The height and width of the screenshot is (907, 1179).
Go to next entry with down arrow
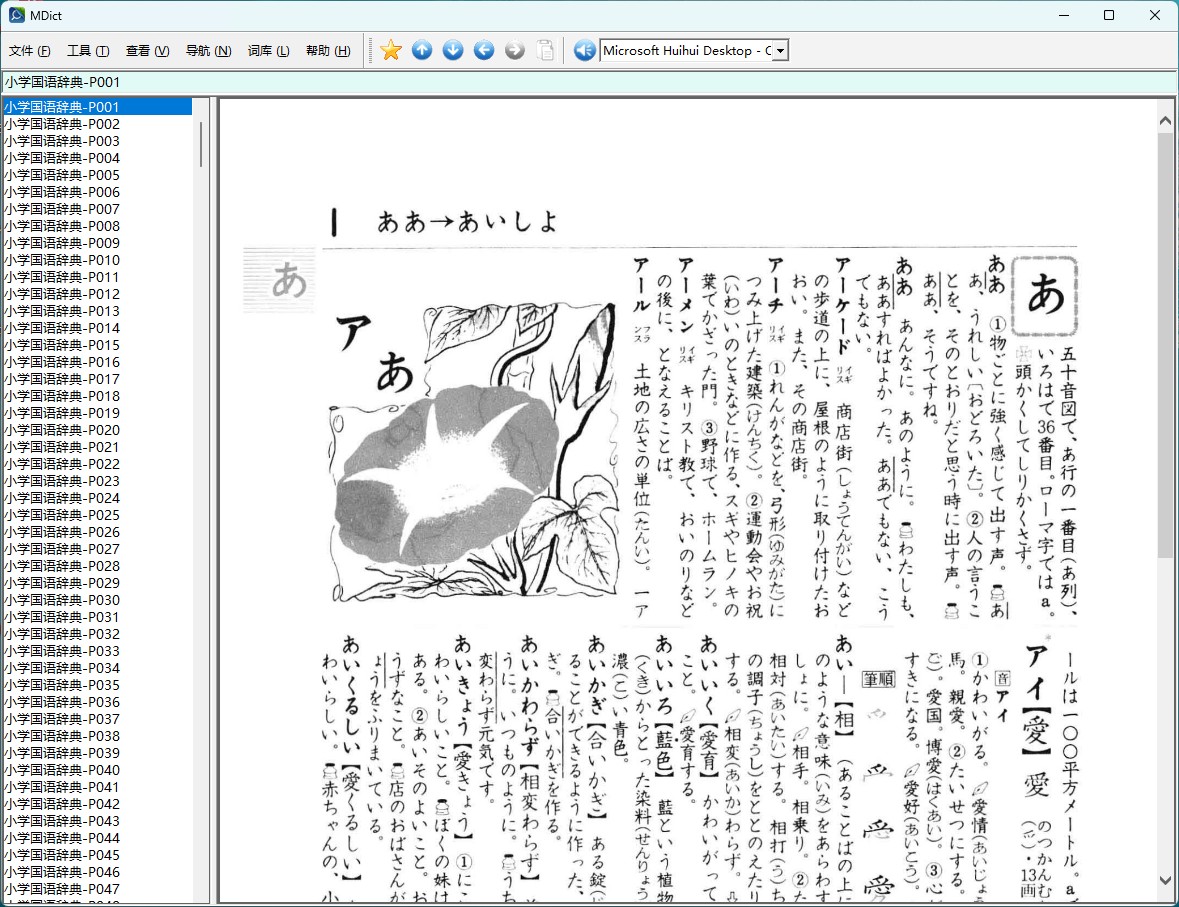coord(453,50)
